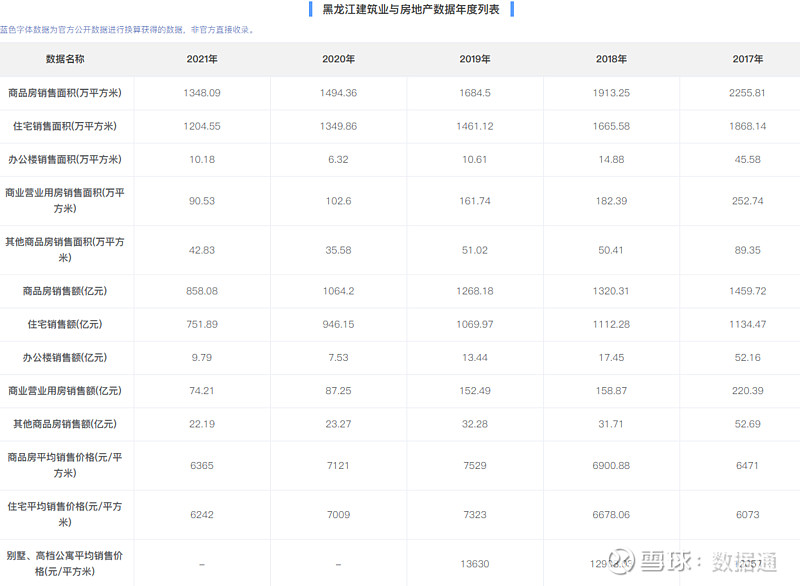
Task: Select row label 住宅销售额(亿元)
Action: point(65,324)
